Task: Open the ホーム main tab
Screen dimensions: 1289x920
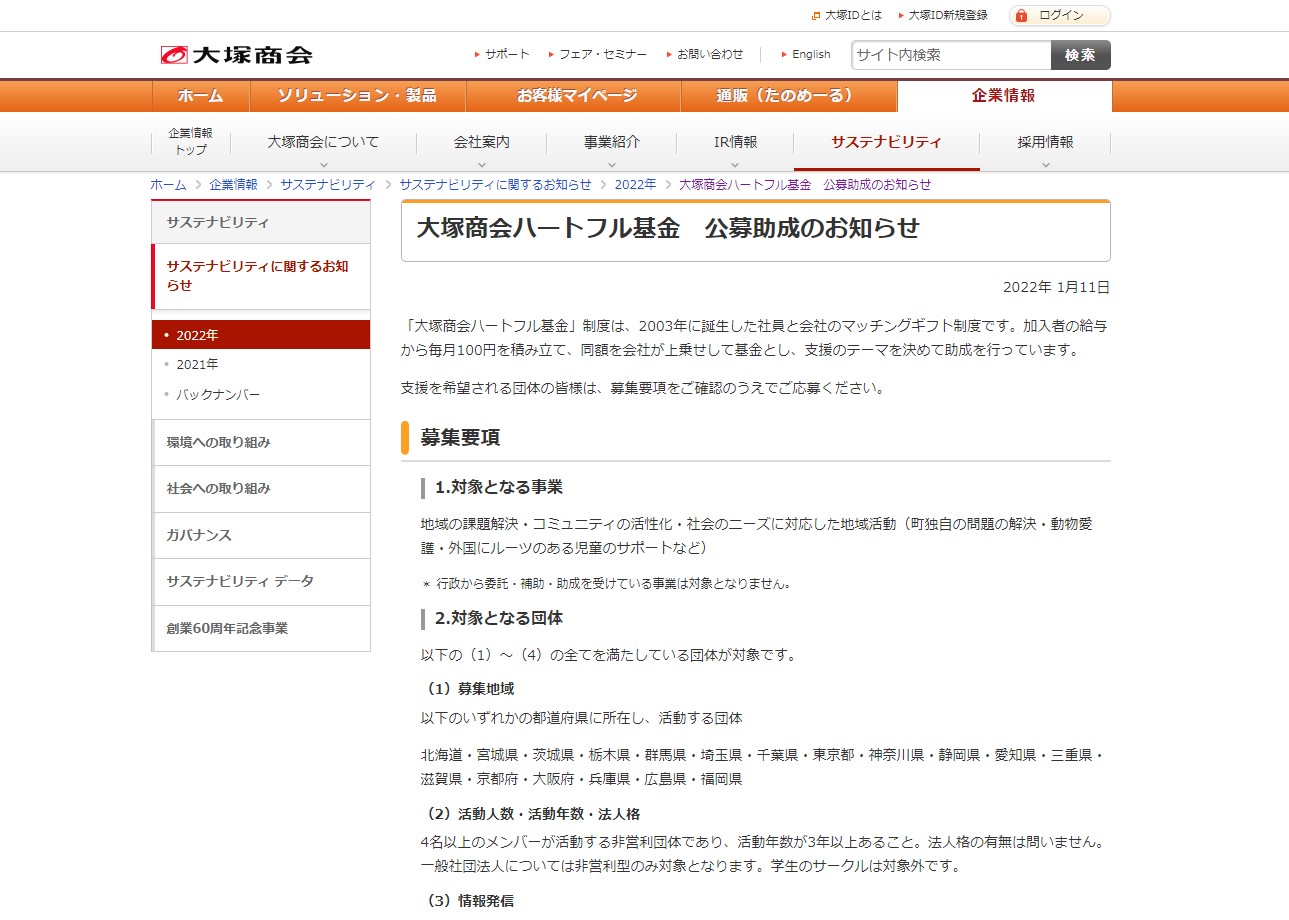Action: 200,96
